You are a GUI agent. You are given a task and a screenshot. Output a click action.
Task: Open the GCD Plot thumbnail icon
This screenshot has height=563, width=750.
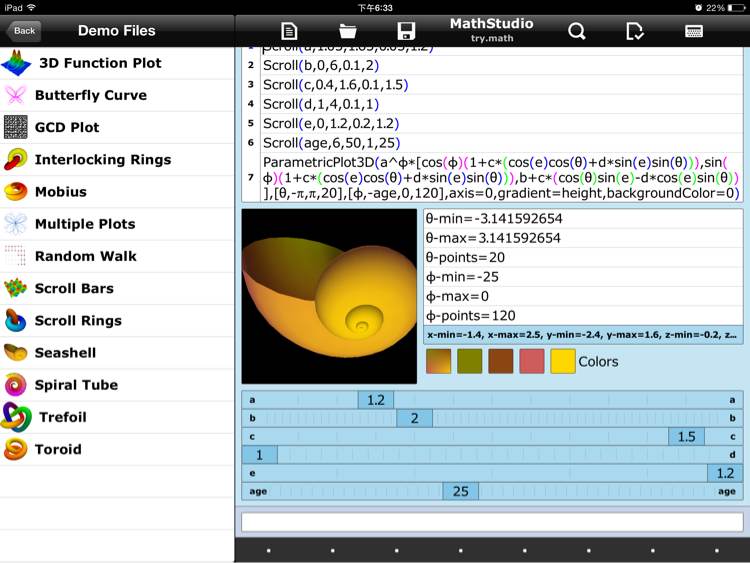(16, 127)
